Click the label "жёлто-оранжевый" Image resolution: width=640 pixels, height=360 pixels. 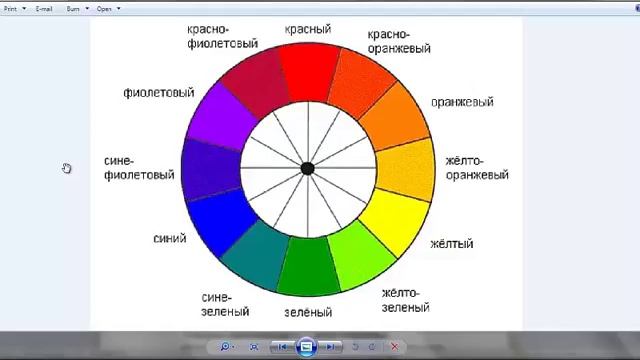click(x=477, y=168)
